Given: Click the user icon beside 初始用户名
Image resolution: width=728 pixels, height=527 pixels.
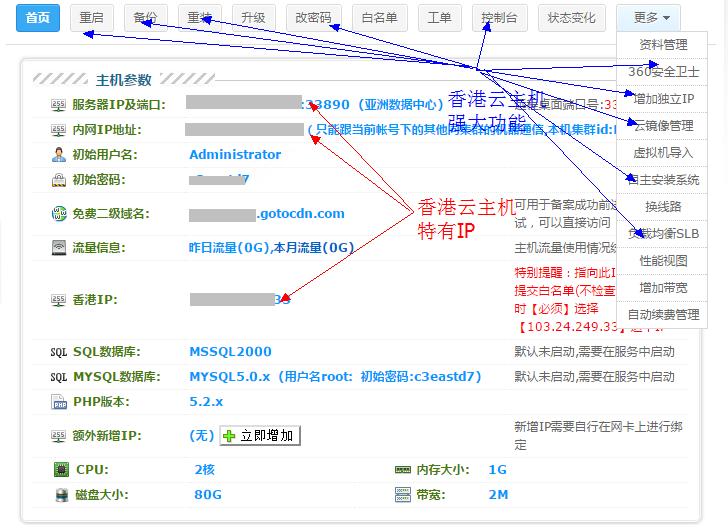Looking at the screenshot, I should point(59,154).
